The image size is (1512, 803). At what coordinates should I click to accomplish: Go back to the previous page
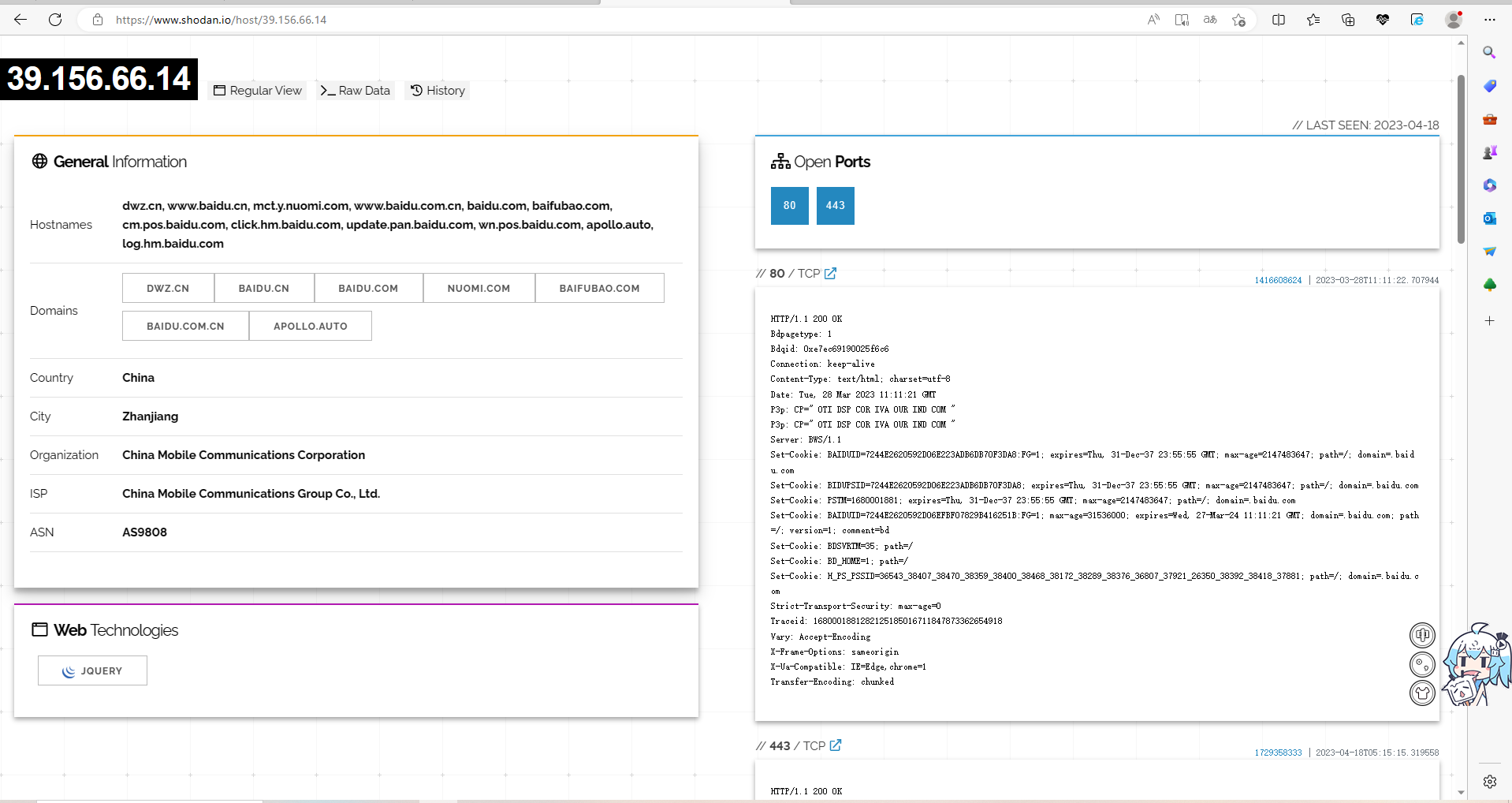pos(20,20)
